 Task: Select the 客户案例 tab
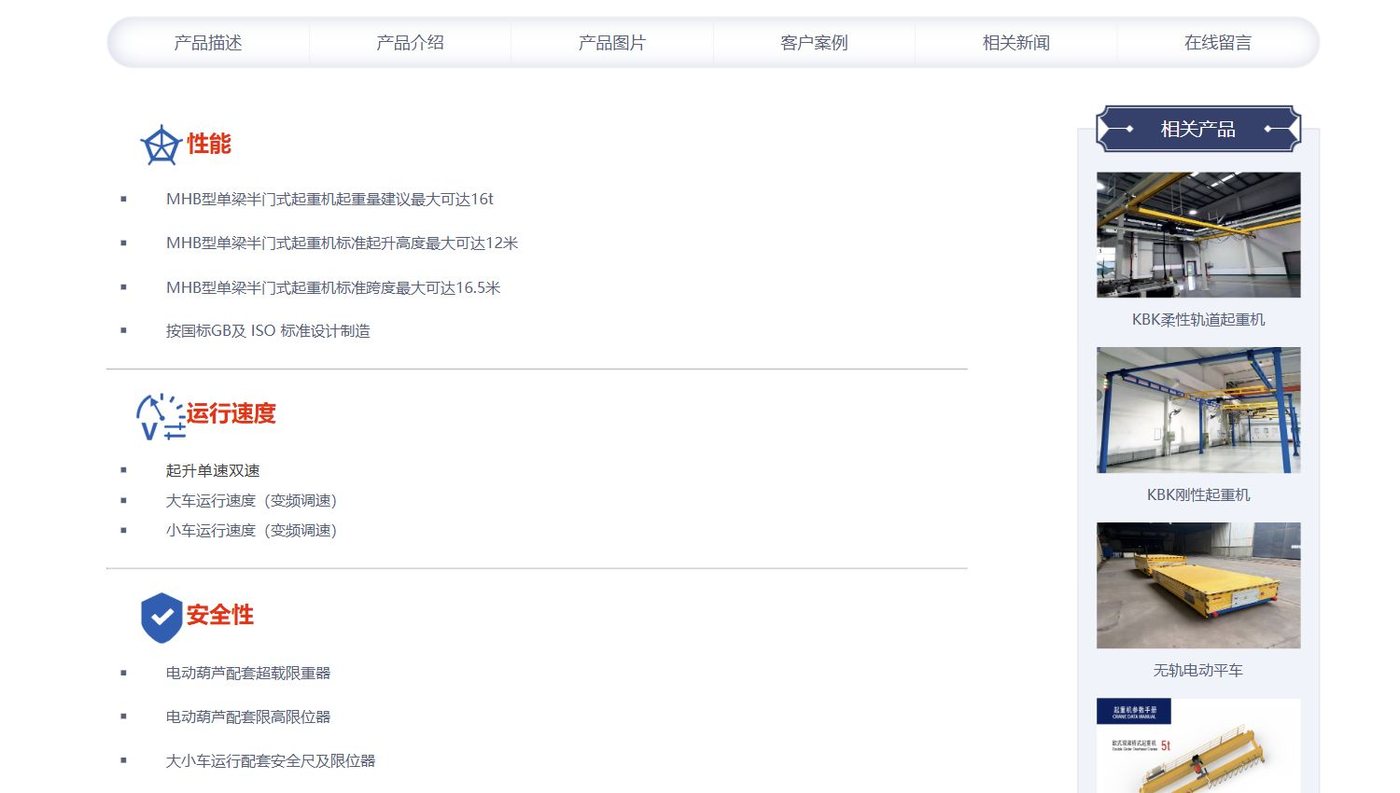click(814, 43)
